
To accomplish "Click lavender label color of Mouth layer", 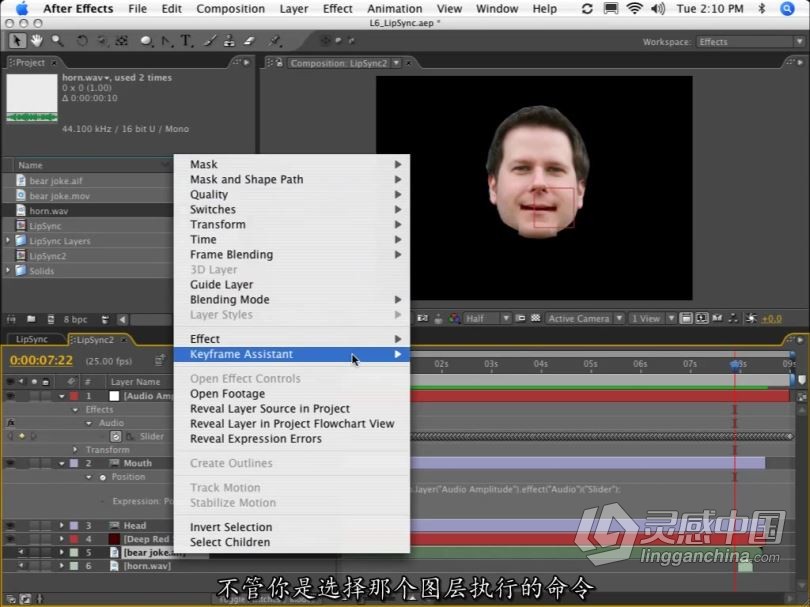I will point(74,463).
